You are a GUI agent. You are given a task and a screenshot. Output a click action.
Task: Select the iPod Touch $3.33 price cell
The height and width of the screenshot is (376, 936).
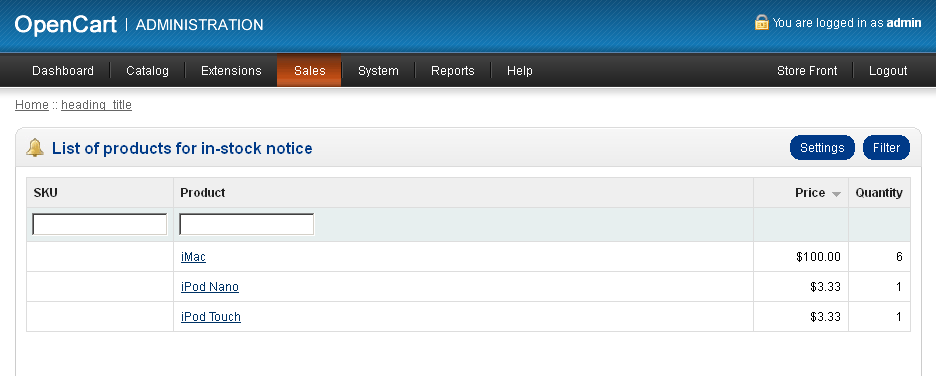pos(800,316)
